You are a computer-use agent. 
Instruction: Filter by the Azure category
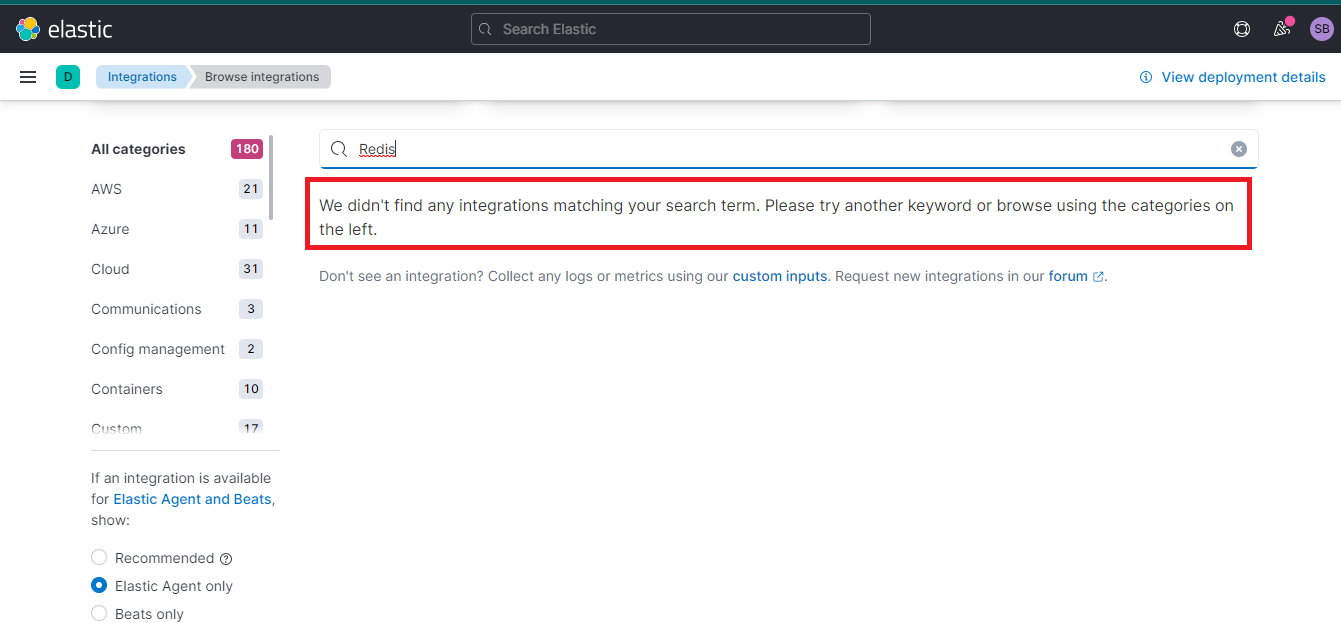click(x=110, y=229)
